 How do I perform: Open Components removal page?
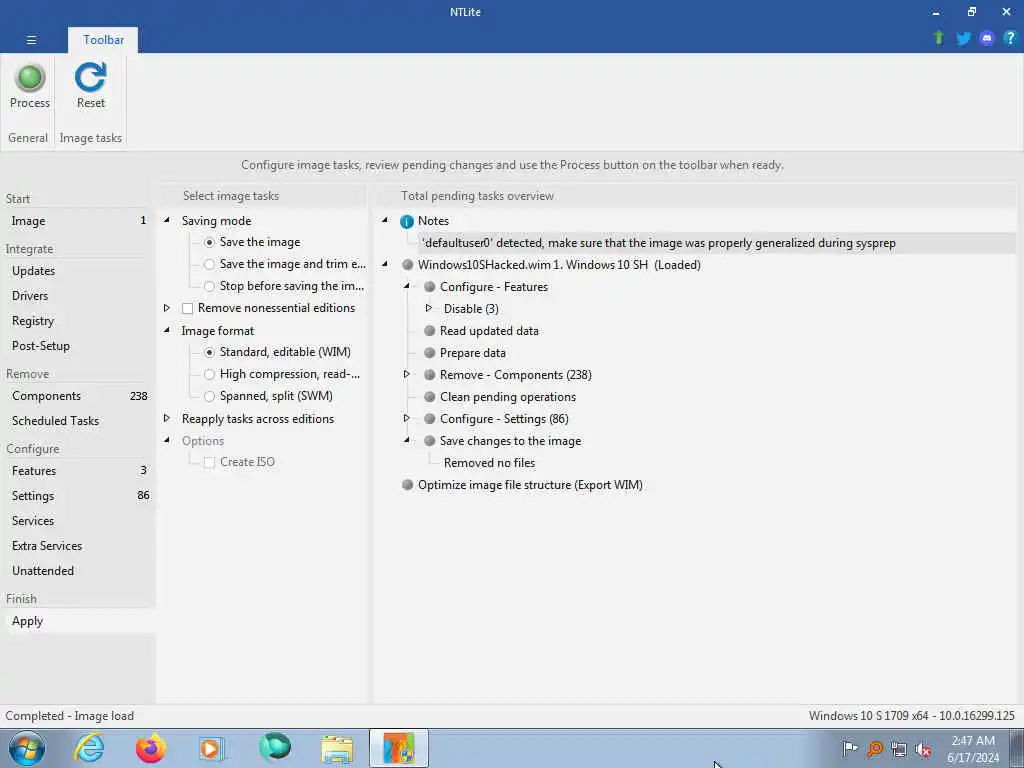click(78, 396)
